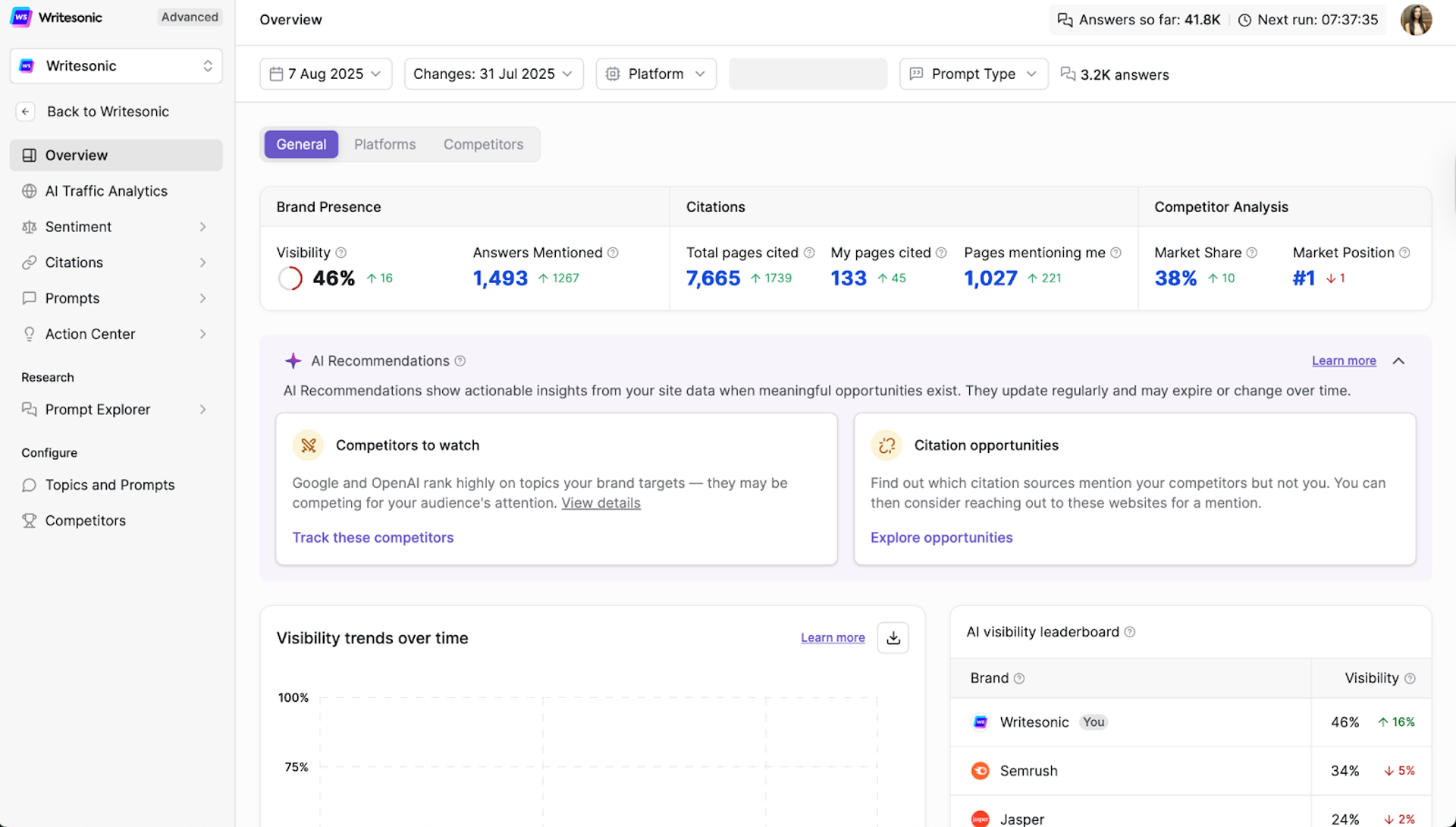Screen dimensions: 1456x827
Task: Expand the Action Center submenu chevron
Action: [x=203, y=334]
